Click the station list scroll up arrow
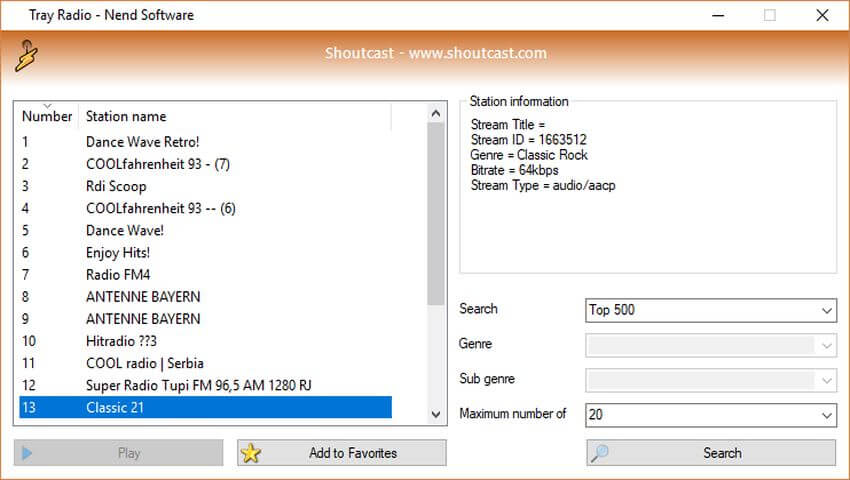This screenshot has height=480, width=850. click(435, 113)
